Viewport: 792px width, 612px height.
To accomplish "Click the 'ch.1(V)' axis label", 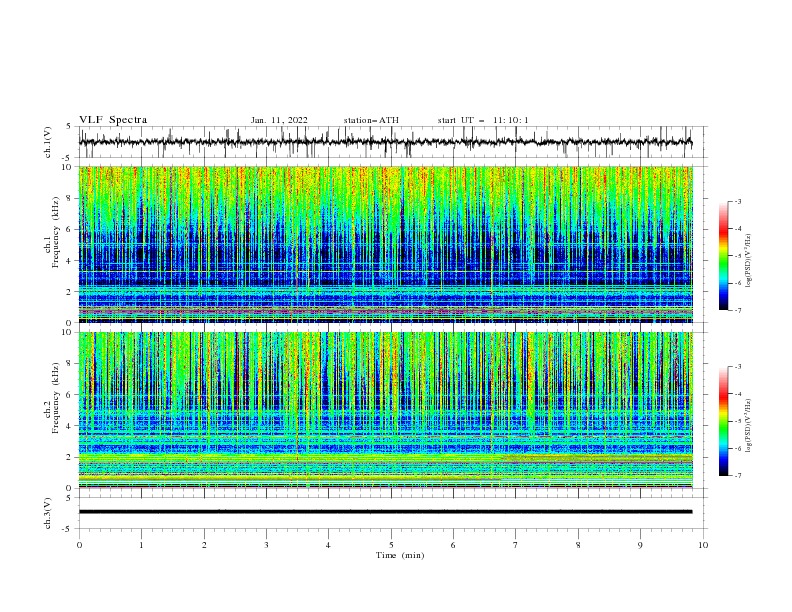I will point(48,142).
